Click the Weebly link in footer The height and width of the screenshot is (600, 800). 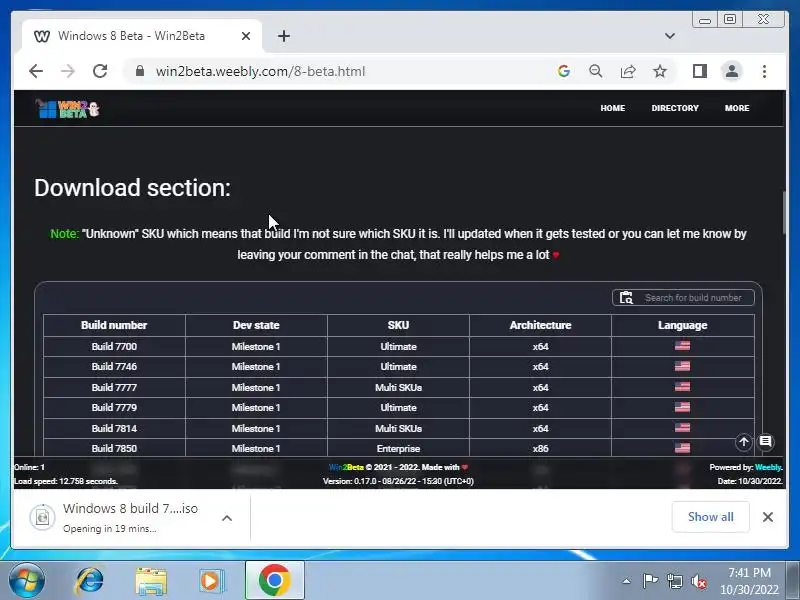768,467
